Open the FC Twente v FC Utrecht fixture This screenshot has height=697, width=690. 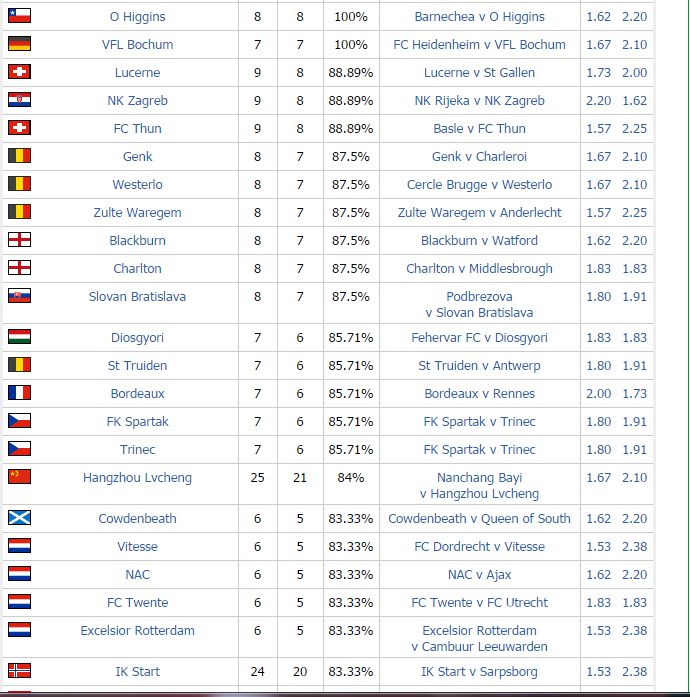[x=479, y=602]
